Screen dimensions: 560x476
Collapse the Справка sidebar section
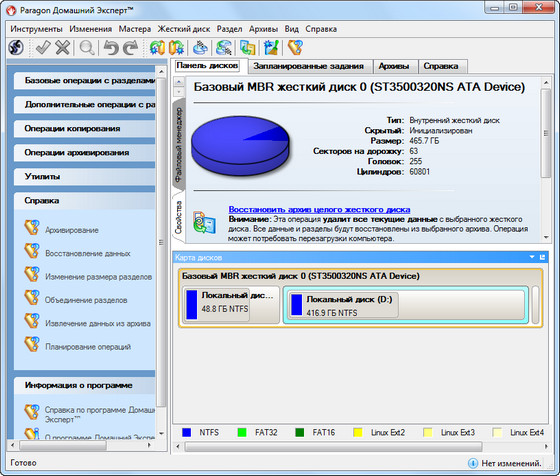(x=85, y=201)
